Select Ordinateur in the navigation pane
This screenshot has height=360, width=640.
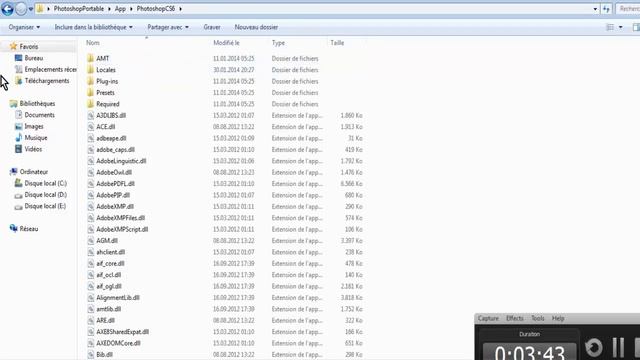pos(33,172)
